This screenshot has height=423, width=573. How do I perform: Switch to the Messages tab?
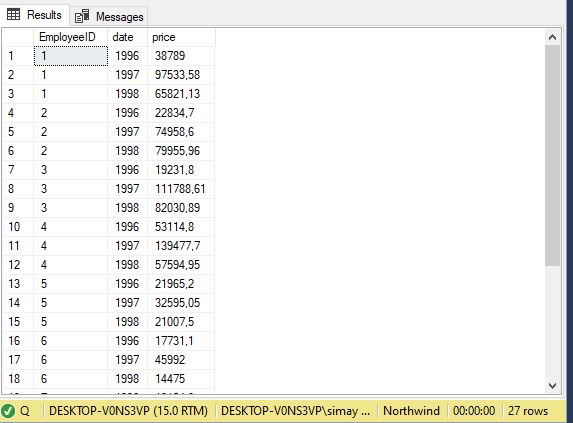tap(109, 16)
